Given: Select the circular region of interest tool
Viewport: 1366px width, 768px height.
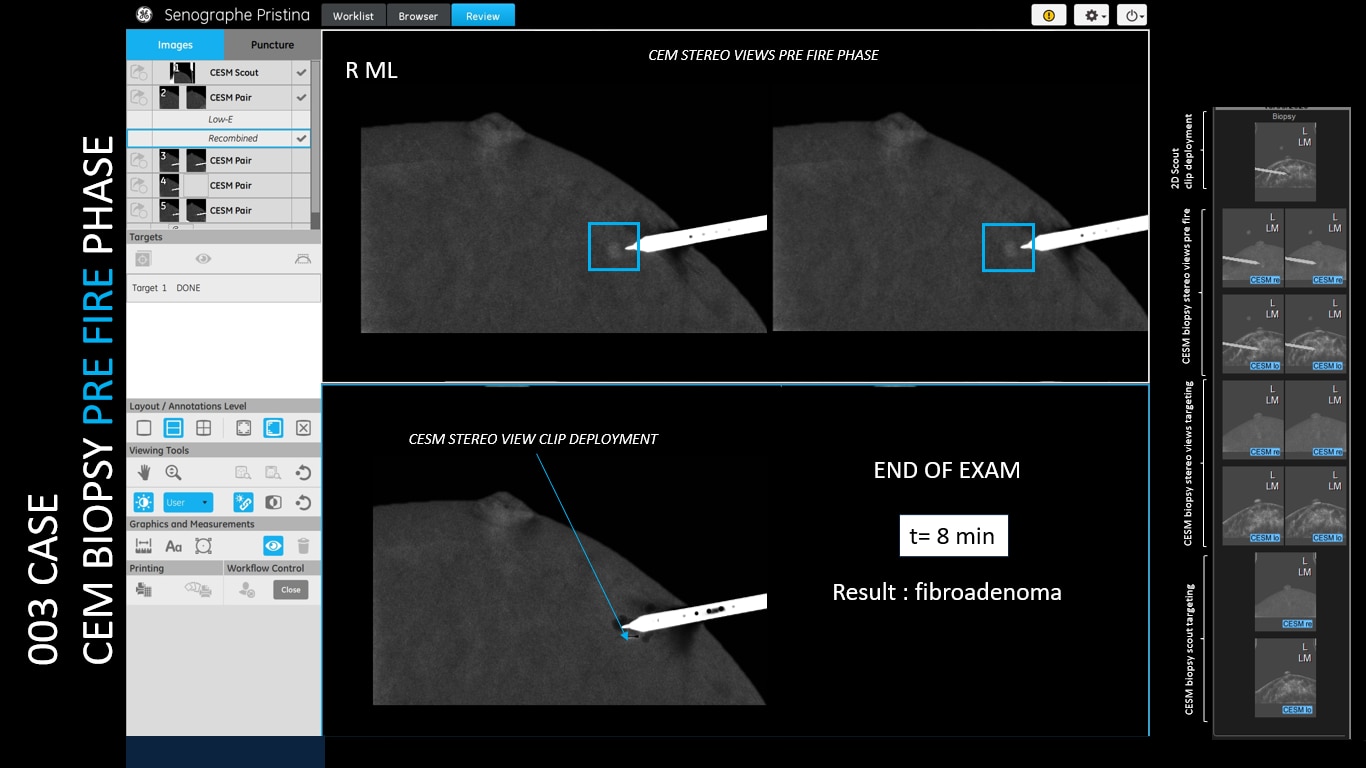Looking at the screenshot, I should [204, 546].
